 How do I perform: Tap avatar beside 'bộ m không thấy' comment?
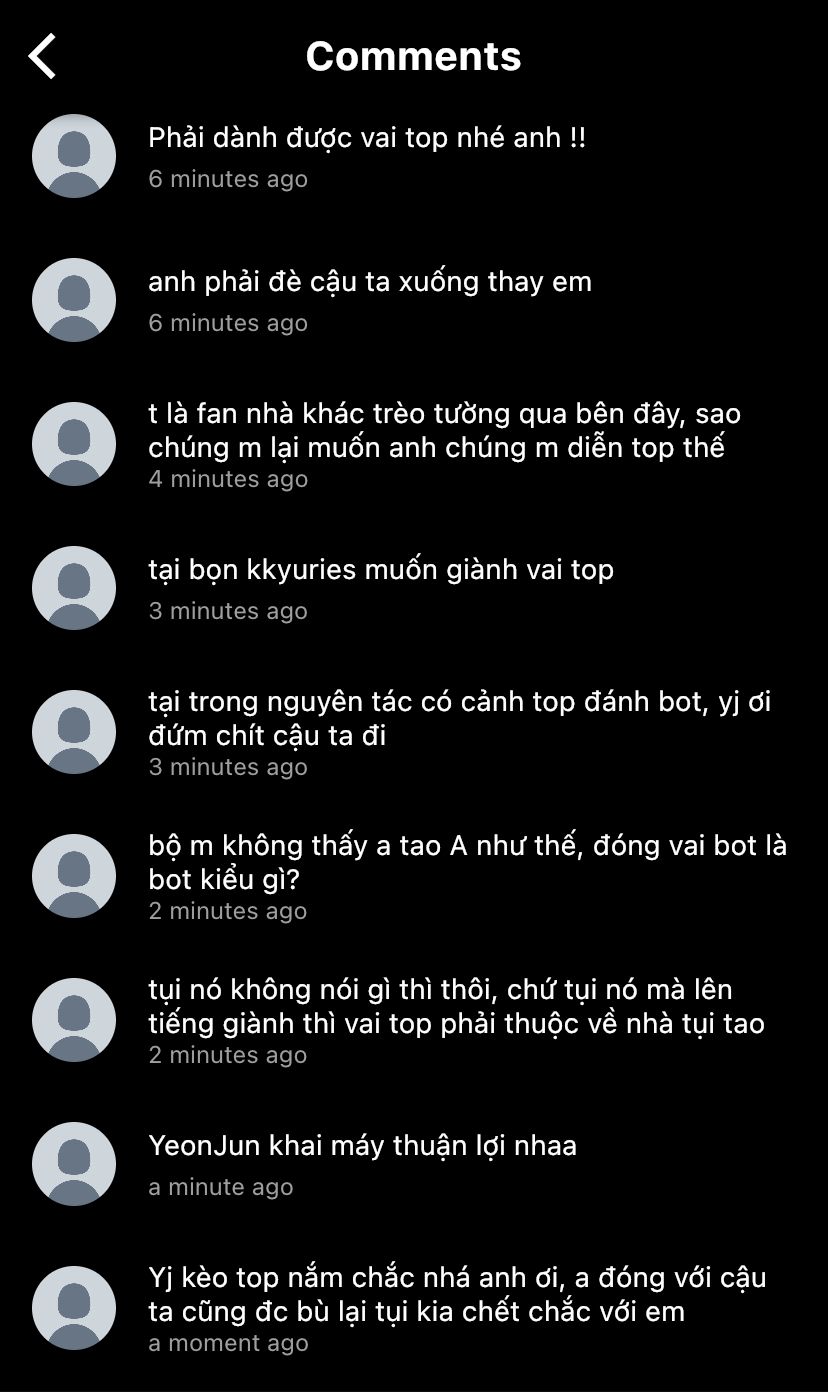(x=74, y=876)
